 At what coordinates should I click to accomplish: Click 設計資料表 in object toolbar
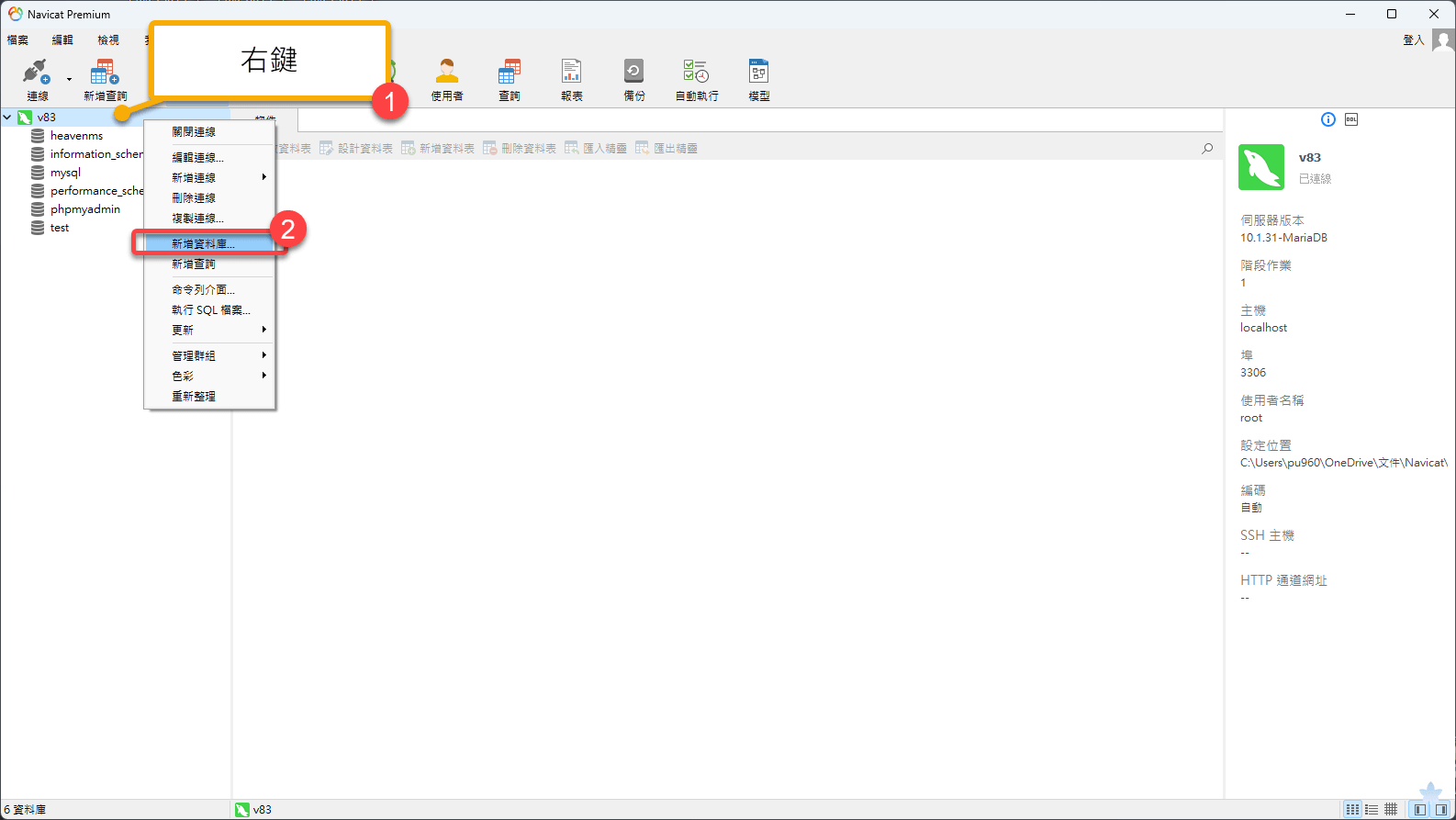(x=356, y=149)
